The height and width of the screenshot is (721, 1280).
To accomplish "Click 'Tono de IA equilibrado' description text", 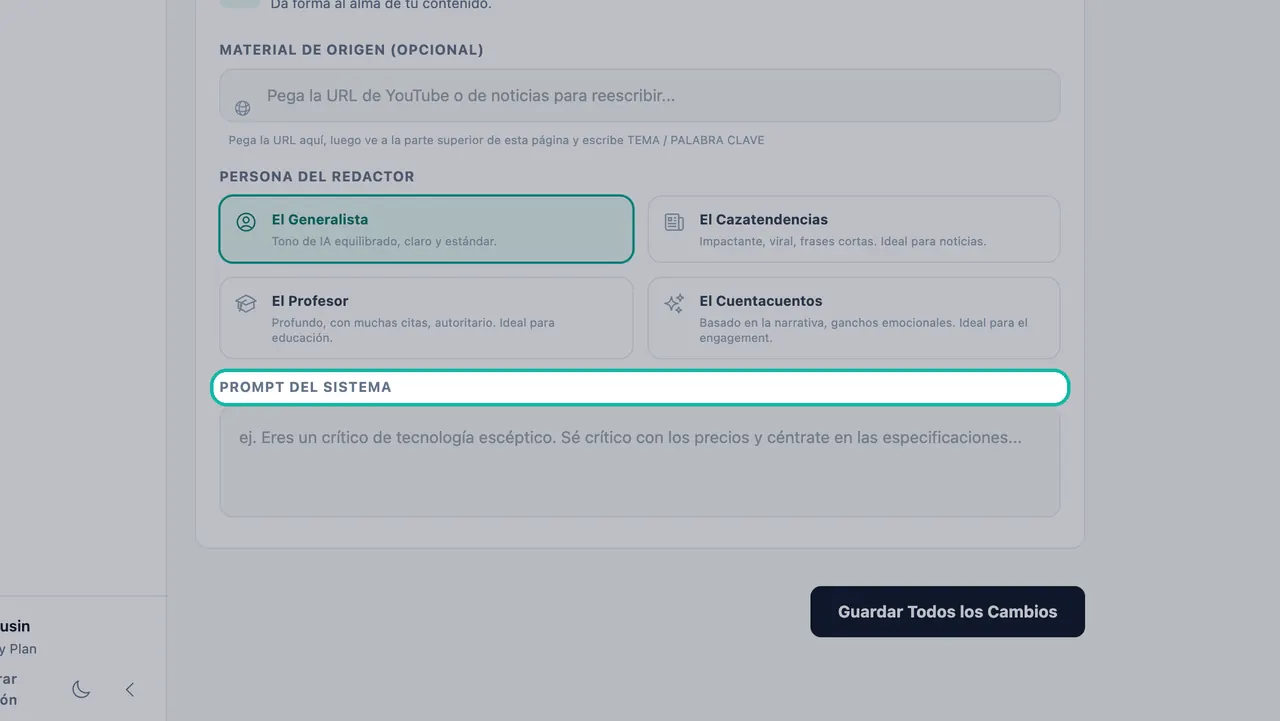I will pos(384,241).
